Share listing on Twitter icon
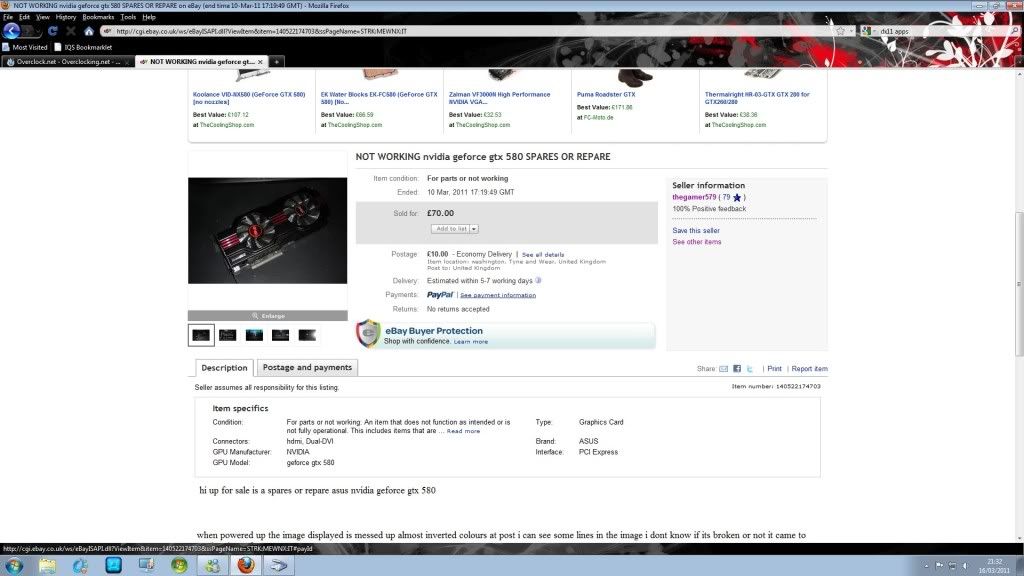Viewport: 1024px width, 576px height. (x=750, y=369)
